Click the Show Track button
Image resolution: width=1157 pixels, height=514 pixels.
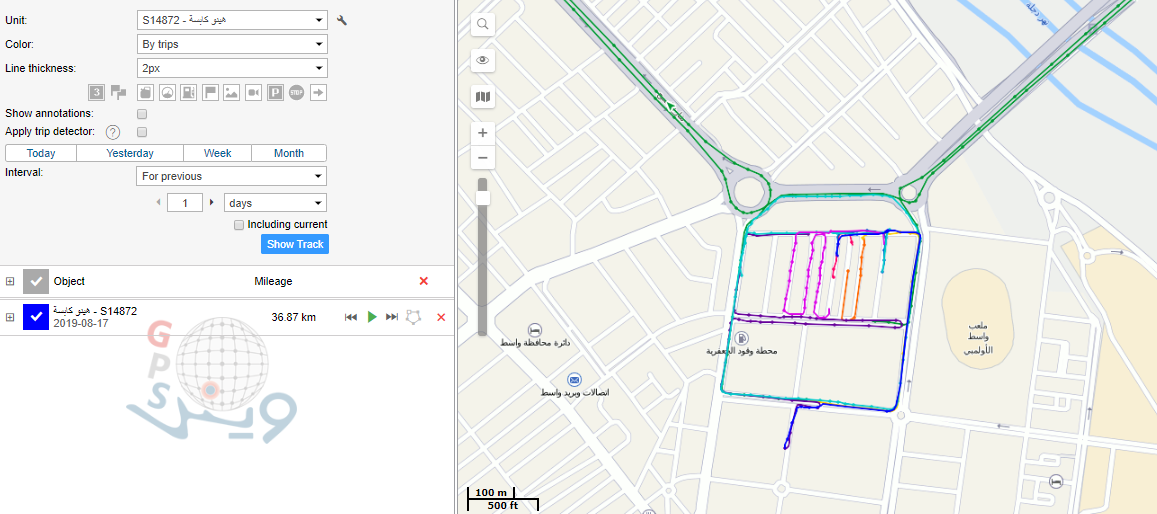coord(295,244)
